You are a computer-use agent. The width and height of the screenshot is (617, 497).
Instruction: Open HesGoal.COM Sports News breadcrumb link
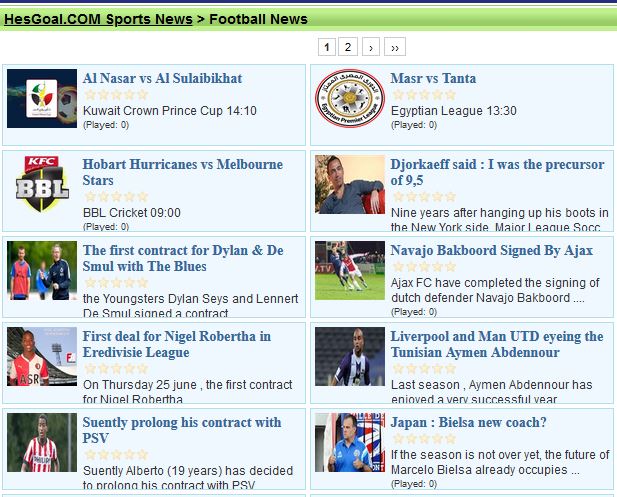[x=98, y=19]
